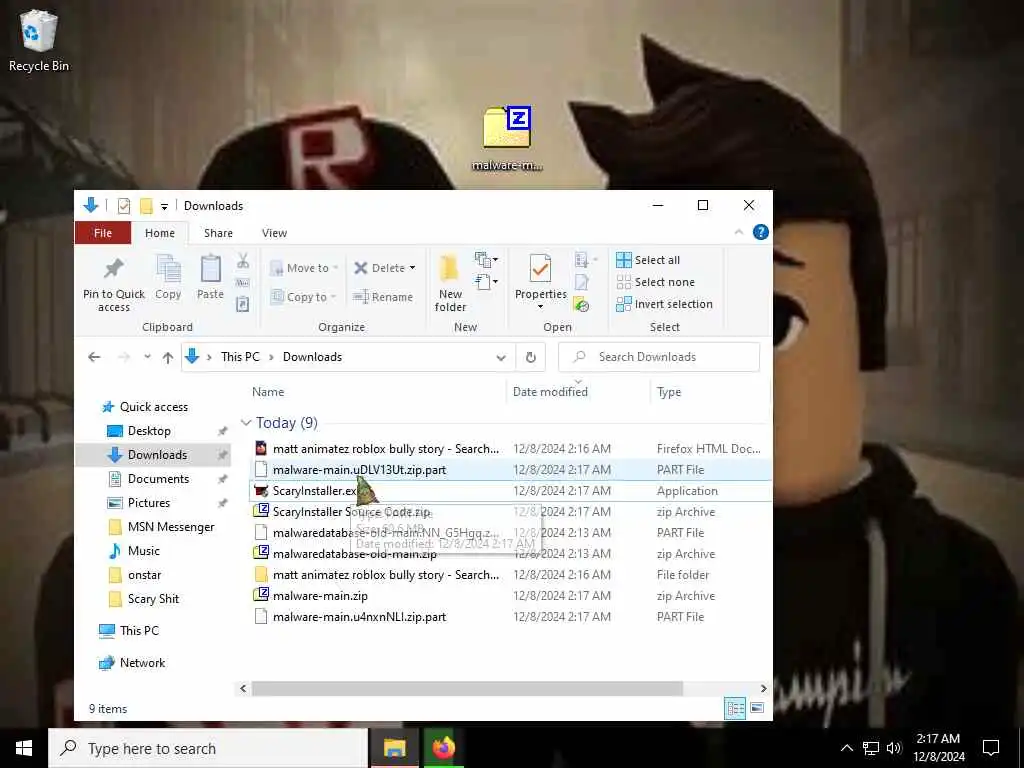Open the Move to dropdown
1024x768 pixels.
[x=304, y=268]
